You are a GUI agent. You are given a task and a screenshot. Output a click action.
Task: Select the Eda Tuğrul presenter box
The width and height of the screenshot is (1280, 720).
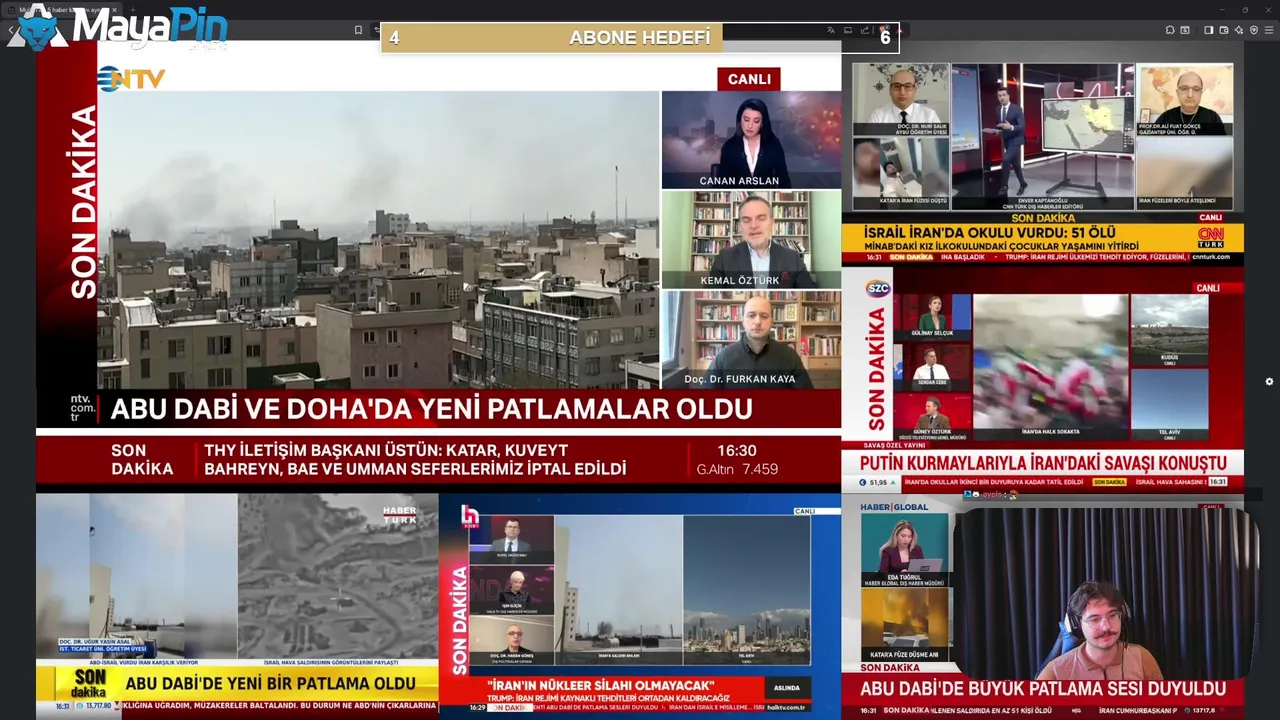coord(904,548)
